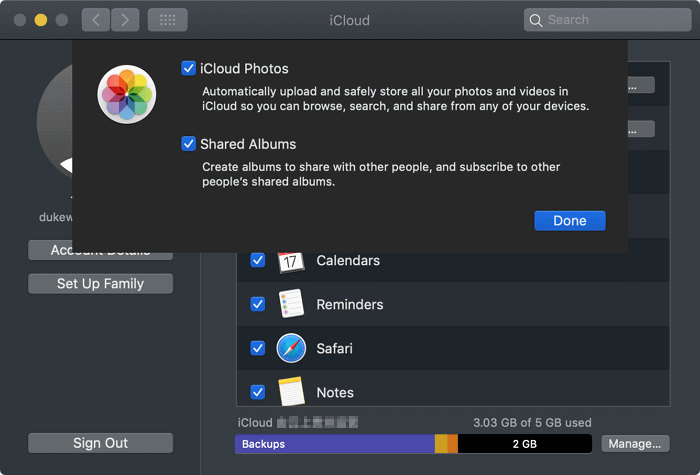700x475 pixels.
Task: Click the Safari compass icon
Action: coord(291,349)
